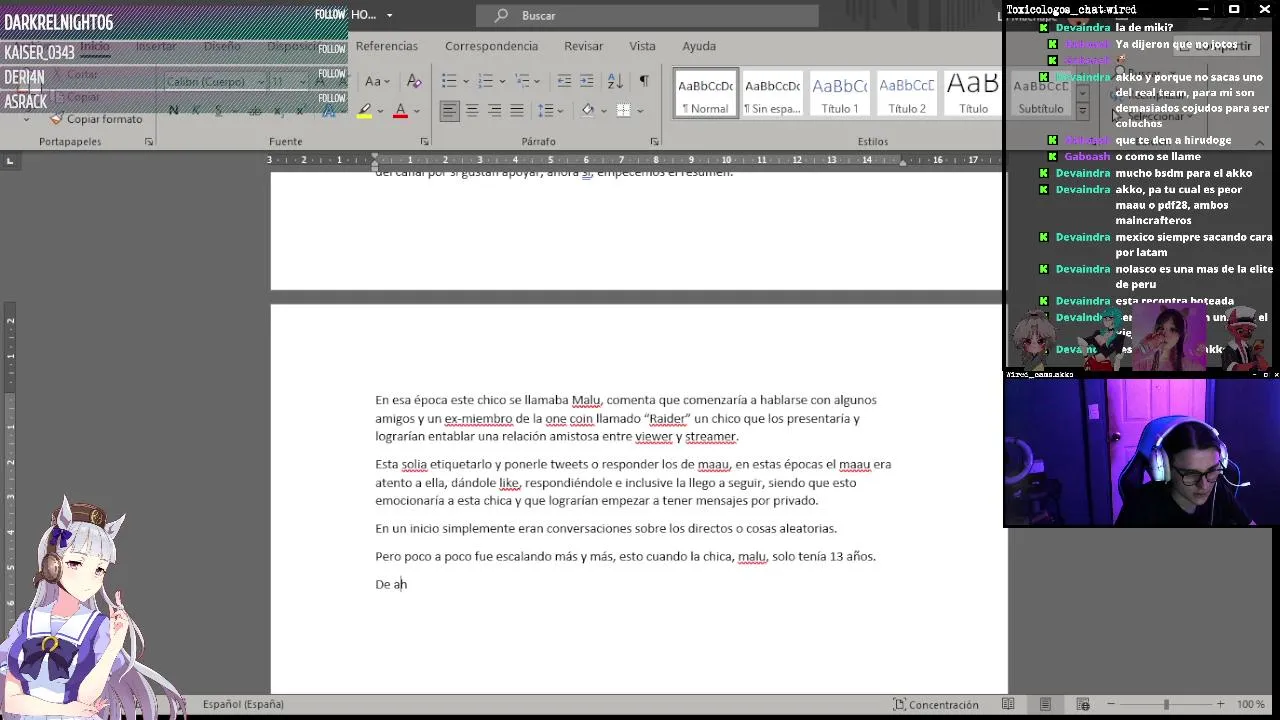Apply red font color

click(x=400, y=110)
